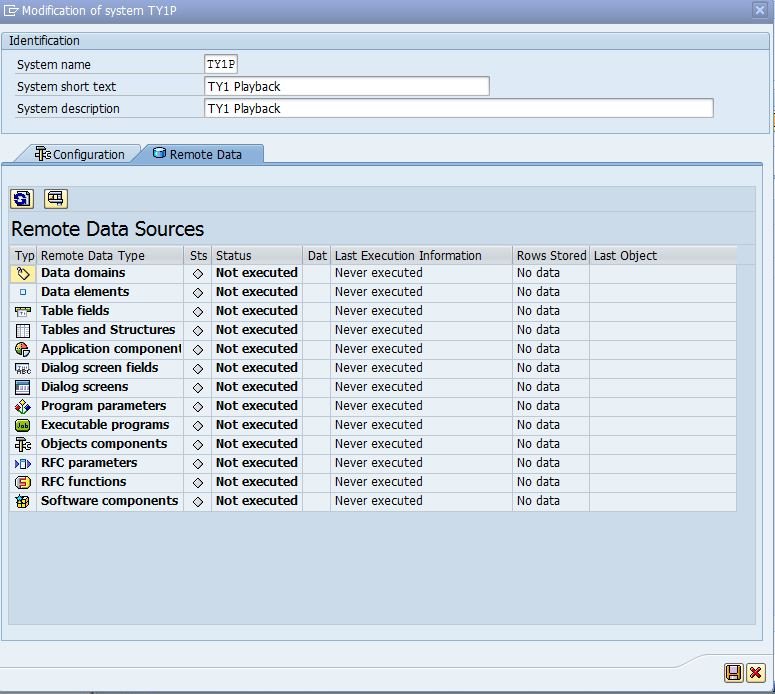This screenshot has height=694, width=775.
Task: Click 'Never executed' for Program parameters
Action: (x=379, y=406)
